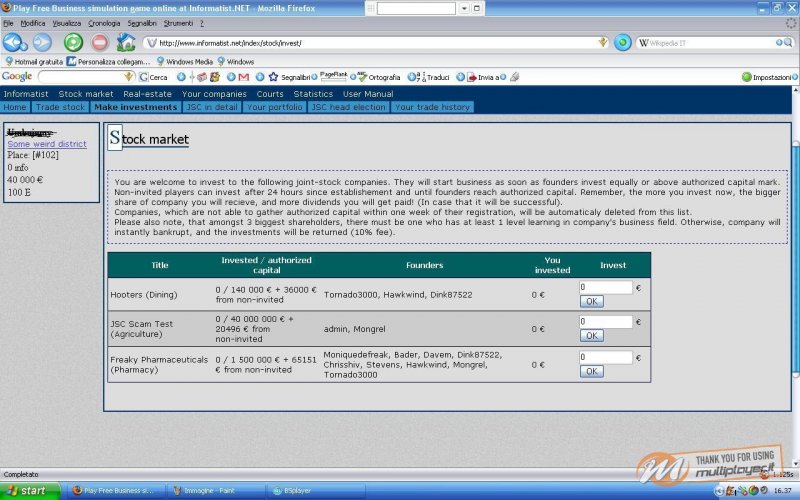Switch to Immagine - Paint taskbar window
Screen dimensions: 800x500
pos(214,491)
